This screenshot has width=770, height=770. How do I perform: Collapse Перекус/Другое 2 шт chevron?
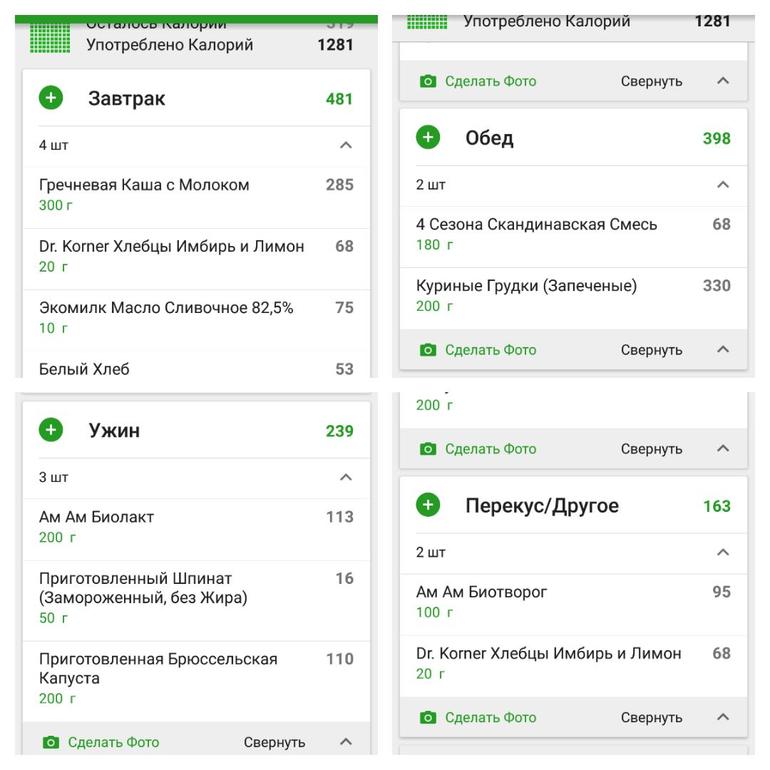(723, 552)
